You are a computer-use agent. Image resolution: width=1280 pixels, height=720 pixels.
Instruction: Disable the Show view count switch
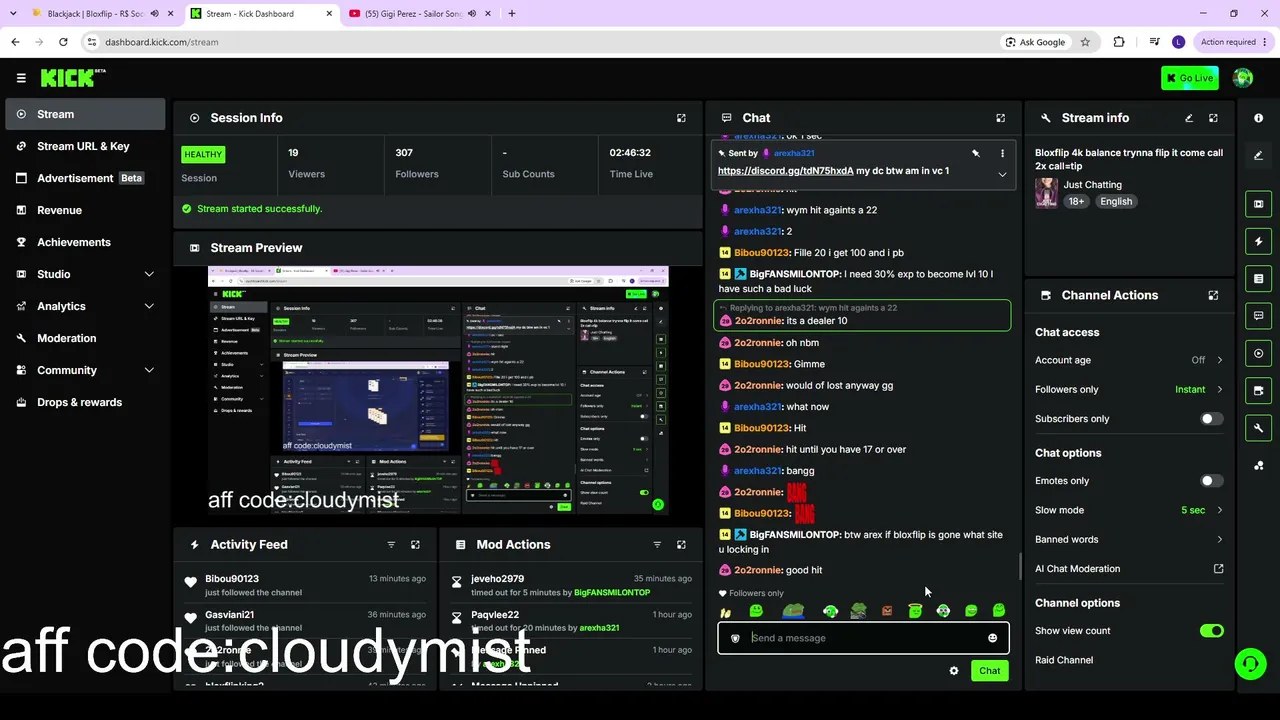pyautogui.click(x=1211, y=631)
